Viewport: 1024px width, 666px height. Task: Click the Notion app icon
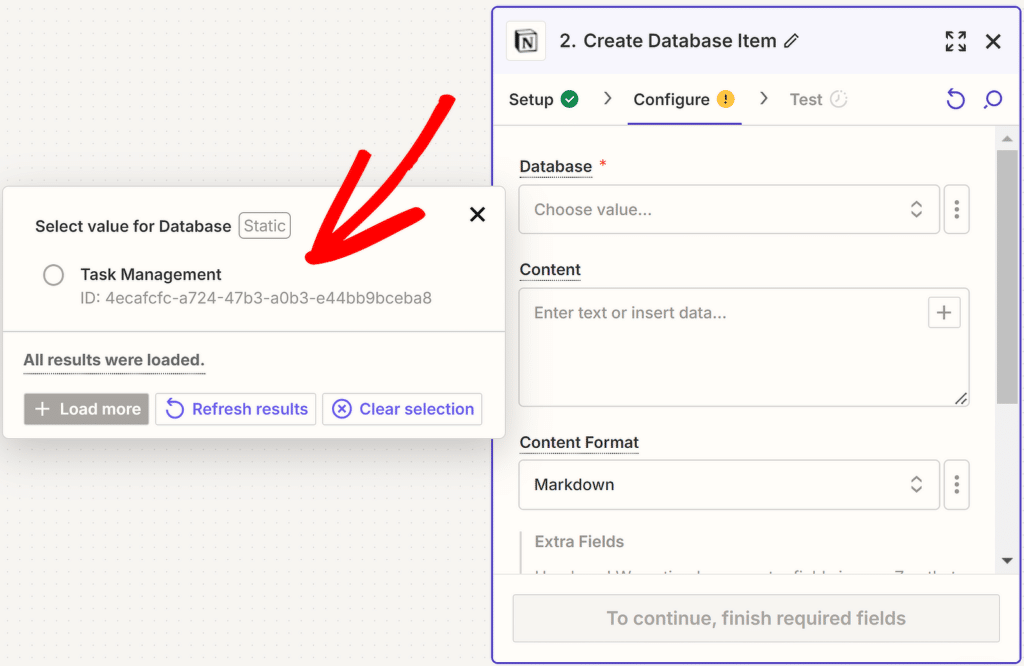[525, 41]
